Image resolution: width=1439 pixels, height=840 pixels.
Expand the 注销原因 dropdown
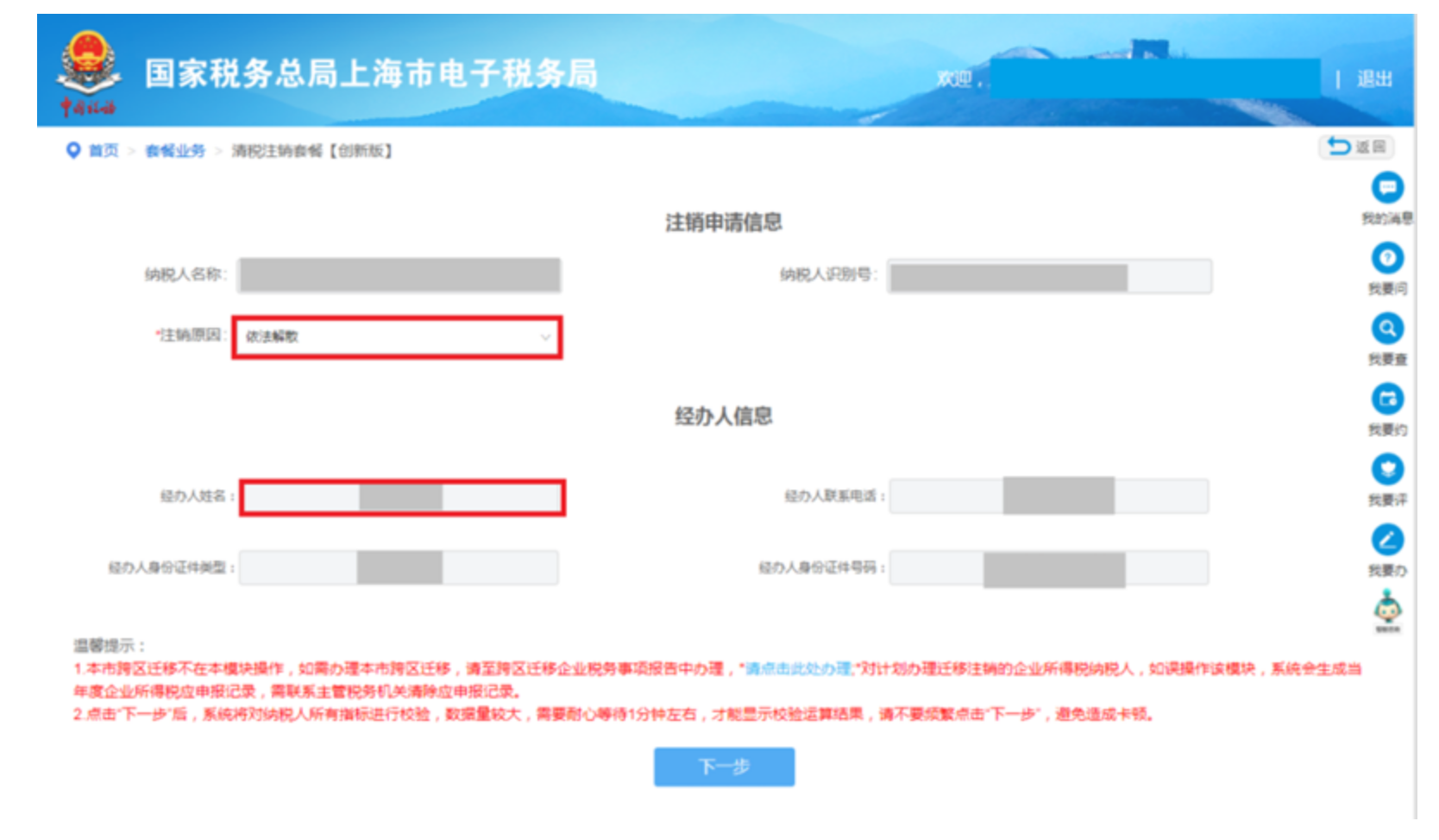pos(397,336)
